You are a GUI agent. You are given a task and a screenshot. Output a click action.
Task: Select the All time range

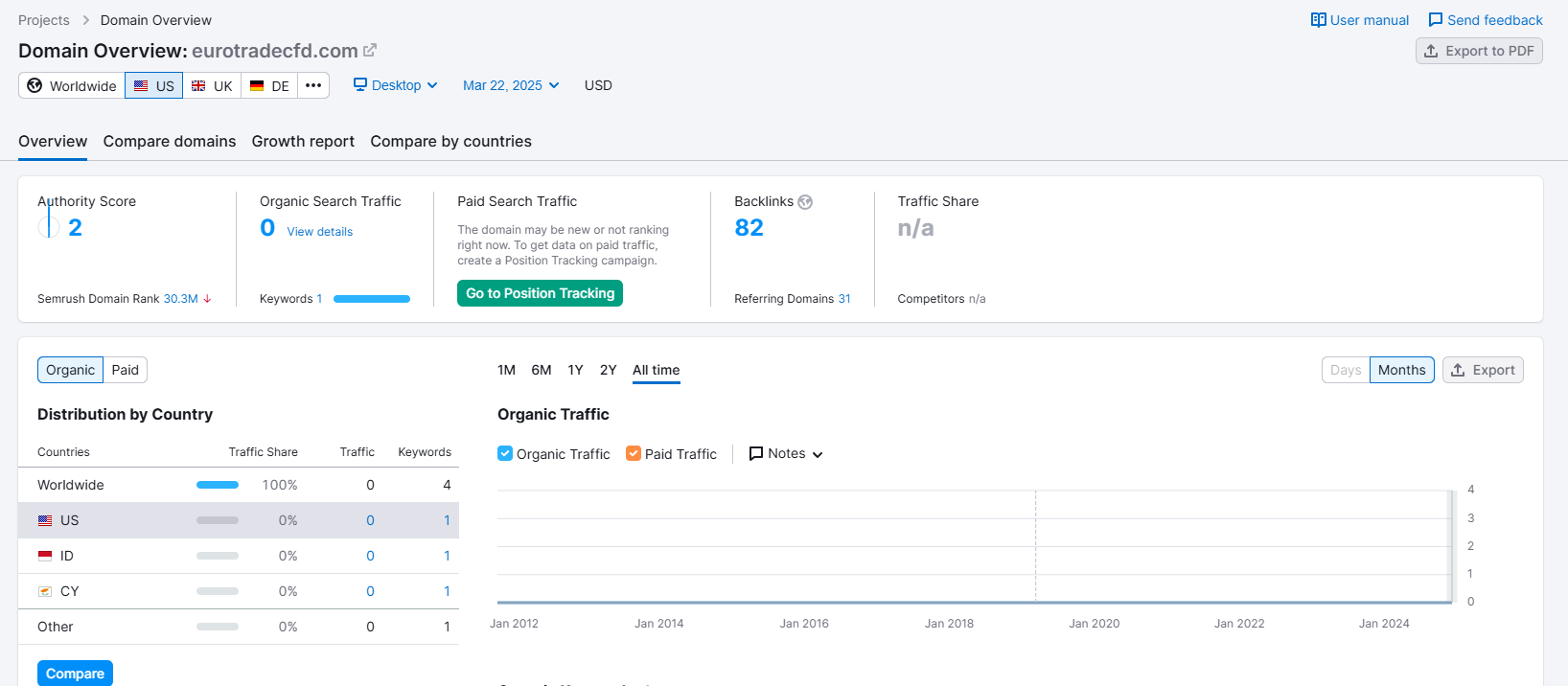point(657,370)
